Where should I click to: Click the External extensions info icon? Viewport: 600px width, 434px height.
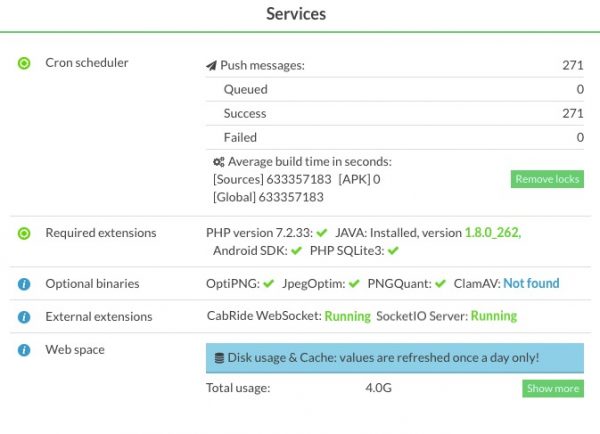[24, 317]
